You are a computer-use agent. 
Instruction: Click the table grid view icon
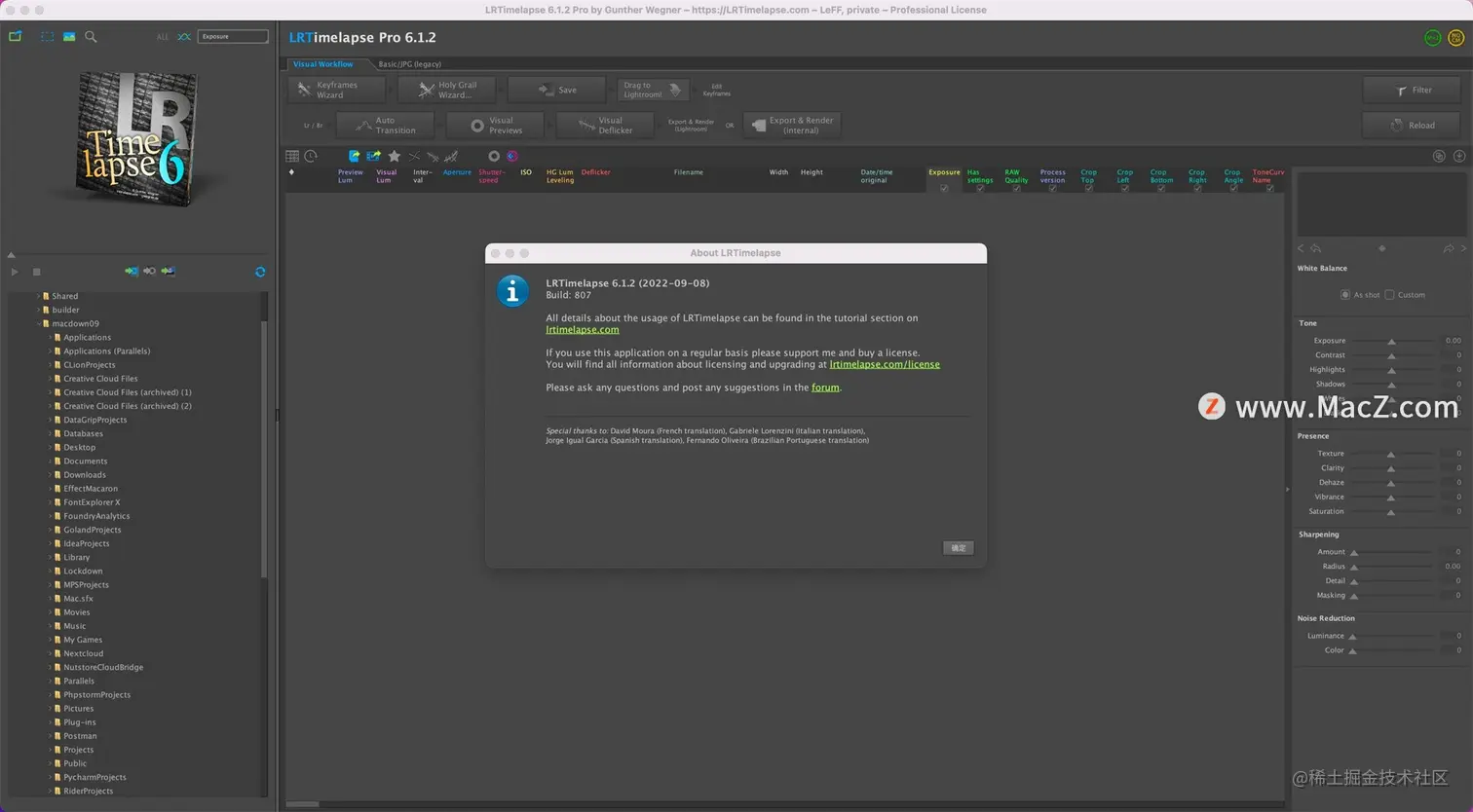tap(292, 156)
